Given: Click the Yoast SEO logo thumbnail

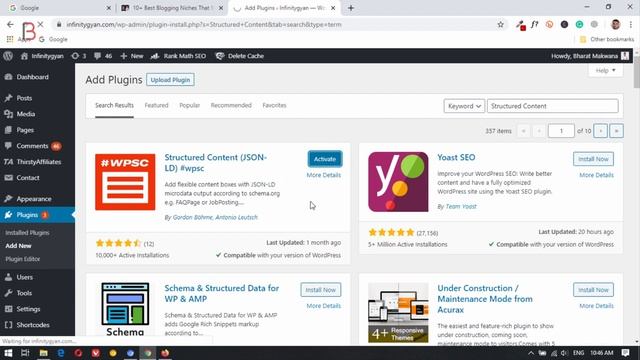Looking at the screenshot, I should 398,182.
